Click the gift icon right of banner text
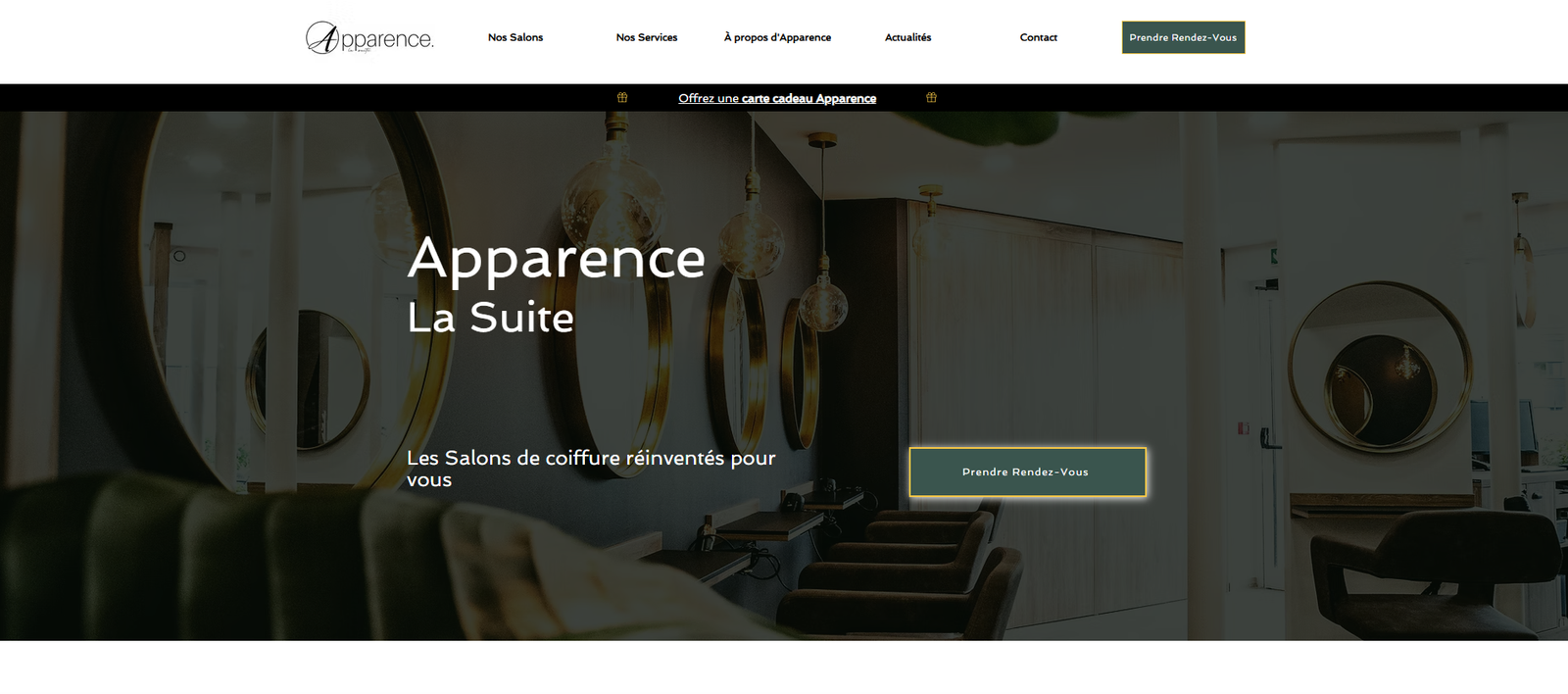The height and width of the screenshot is (694, 1568). [931, 97]
